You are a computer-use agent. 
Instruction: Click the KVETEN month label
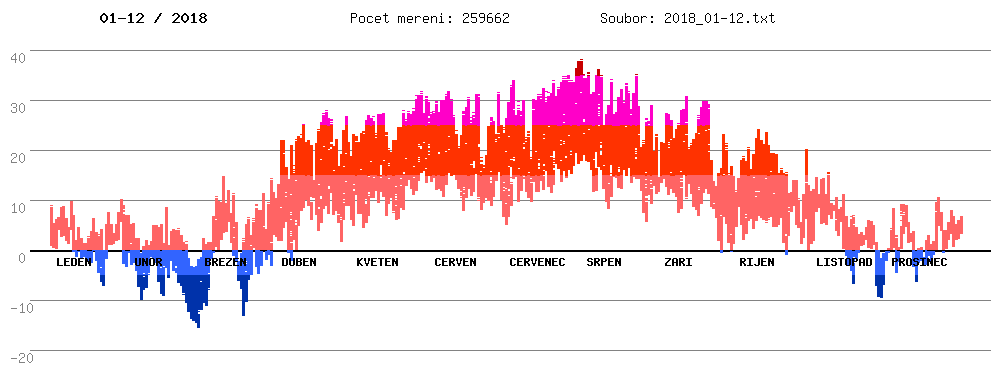(x=378, y=262)
